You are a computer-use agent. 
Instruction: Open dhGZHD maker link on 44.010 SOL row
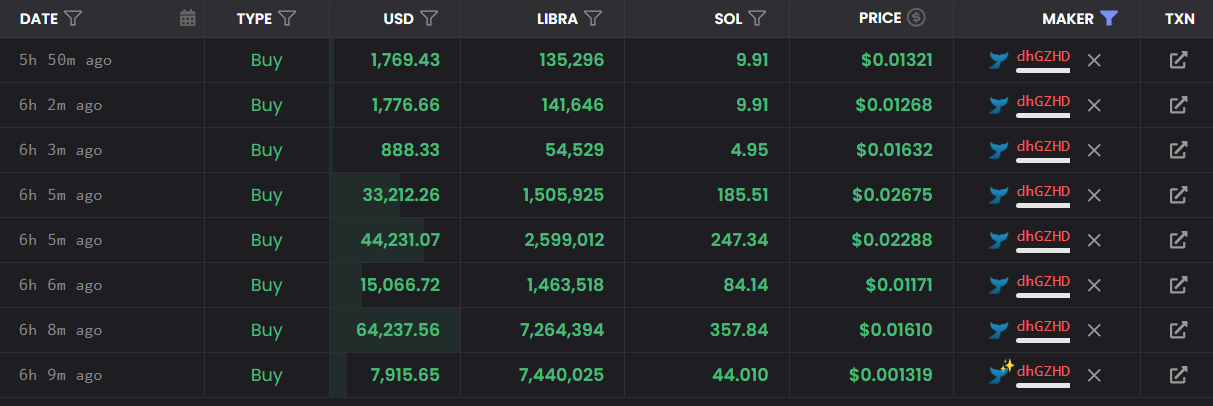pyautogui.click(x=1043, y=372)
